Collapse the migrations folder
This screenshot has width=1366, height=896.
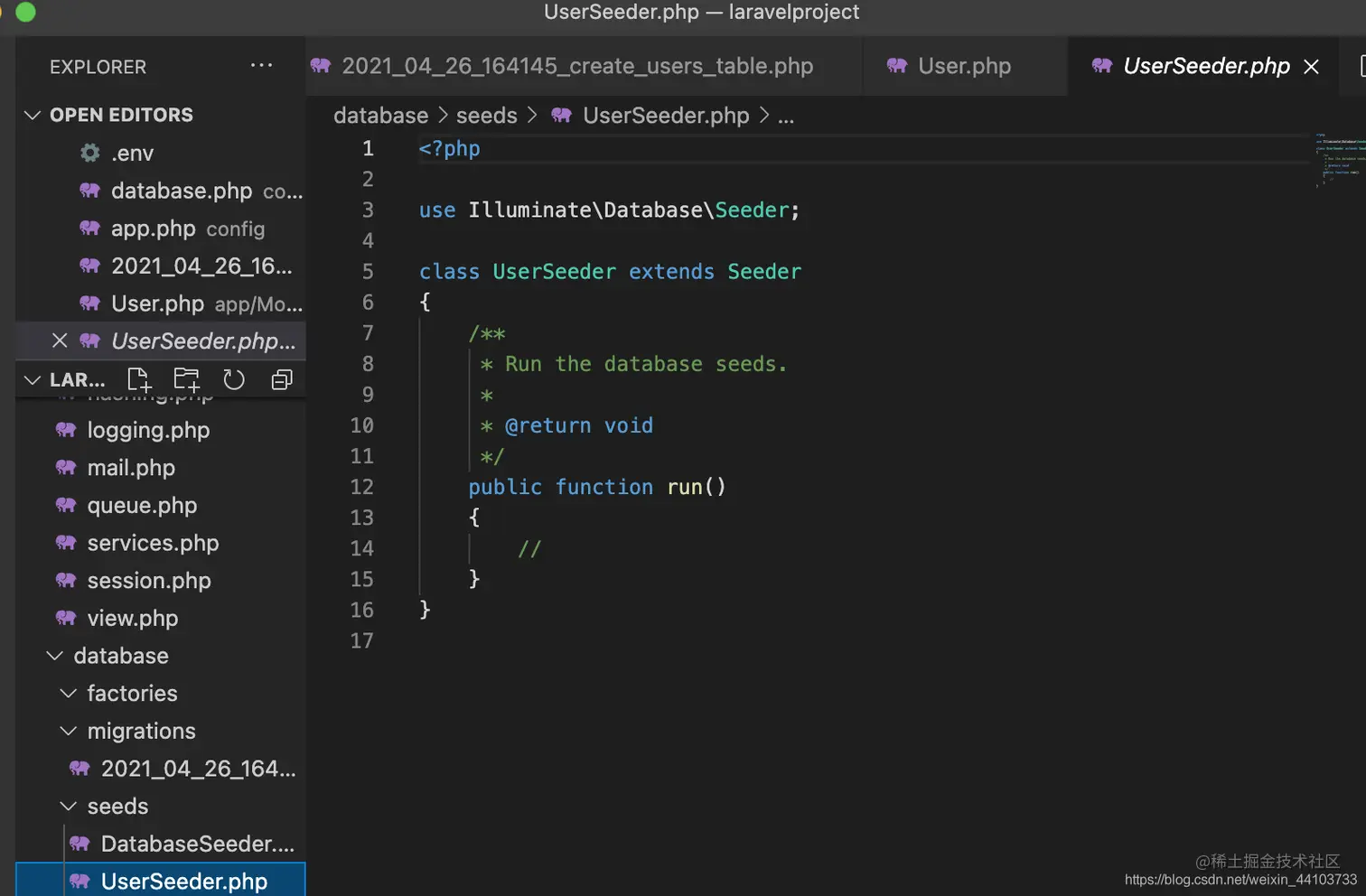pyautogui.click(x=69, y=731)
